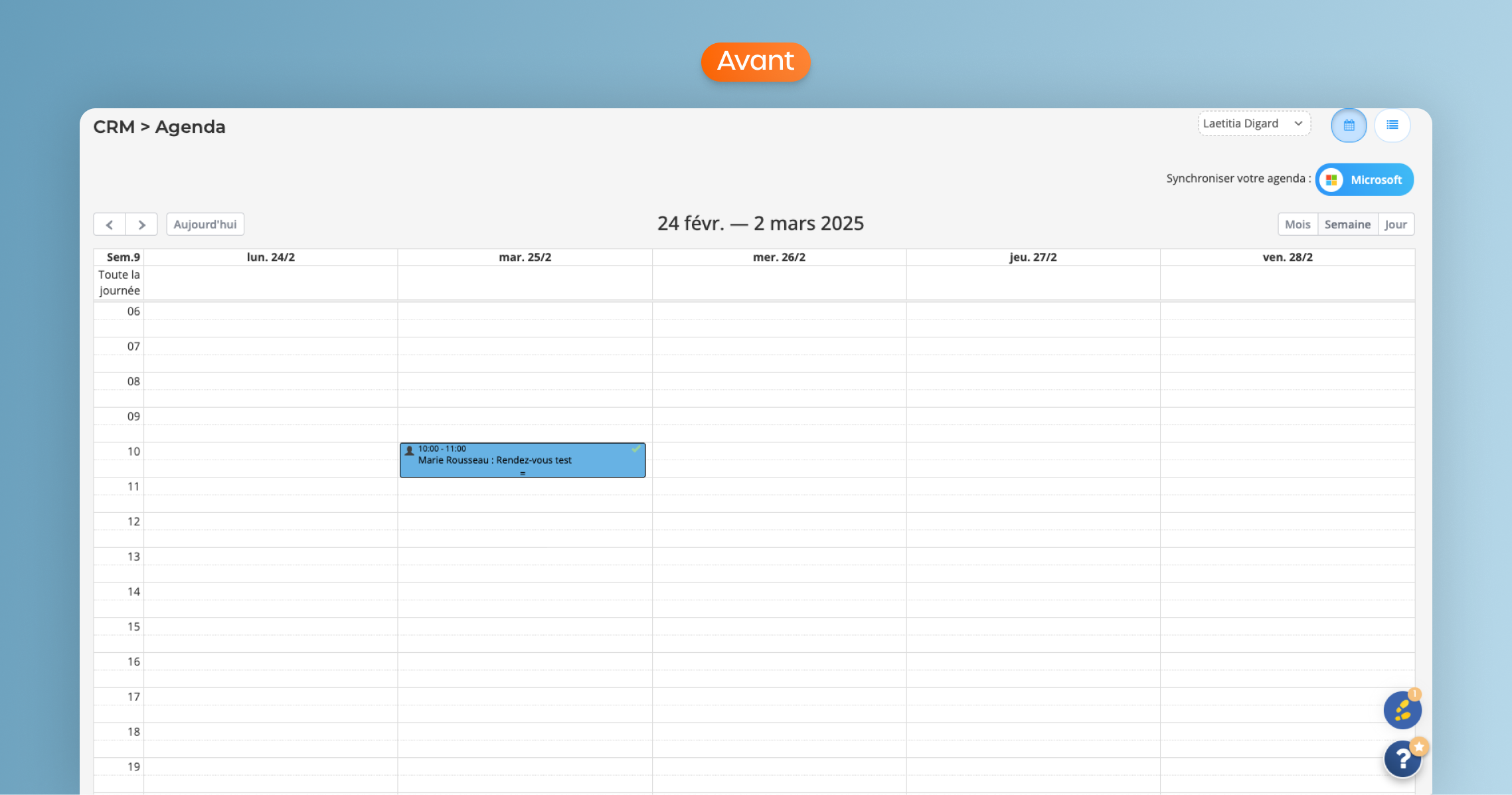
Task: Go to next week arrow
Action: (141, 224)
